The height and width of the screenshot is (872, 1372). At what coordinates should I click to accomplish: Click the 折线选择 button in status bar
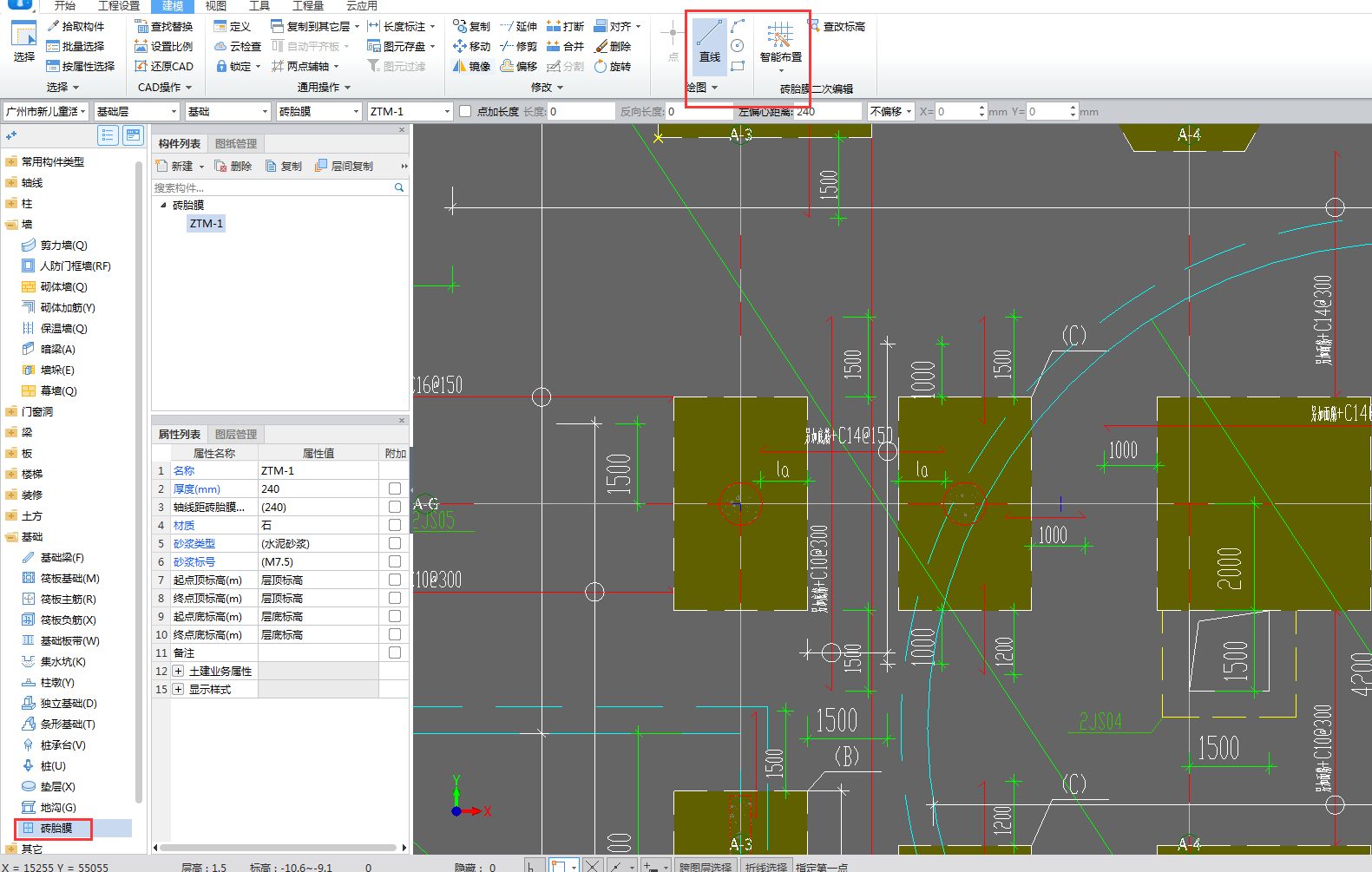point(765,866)
